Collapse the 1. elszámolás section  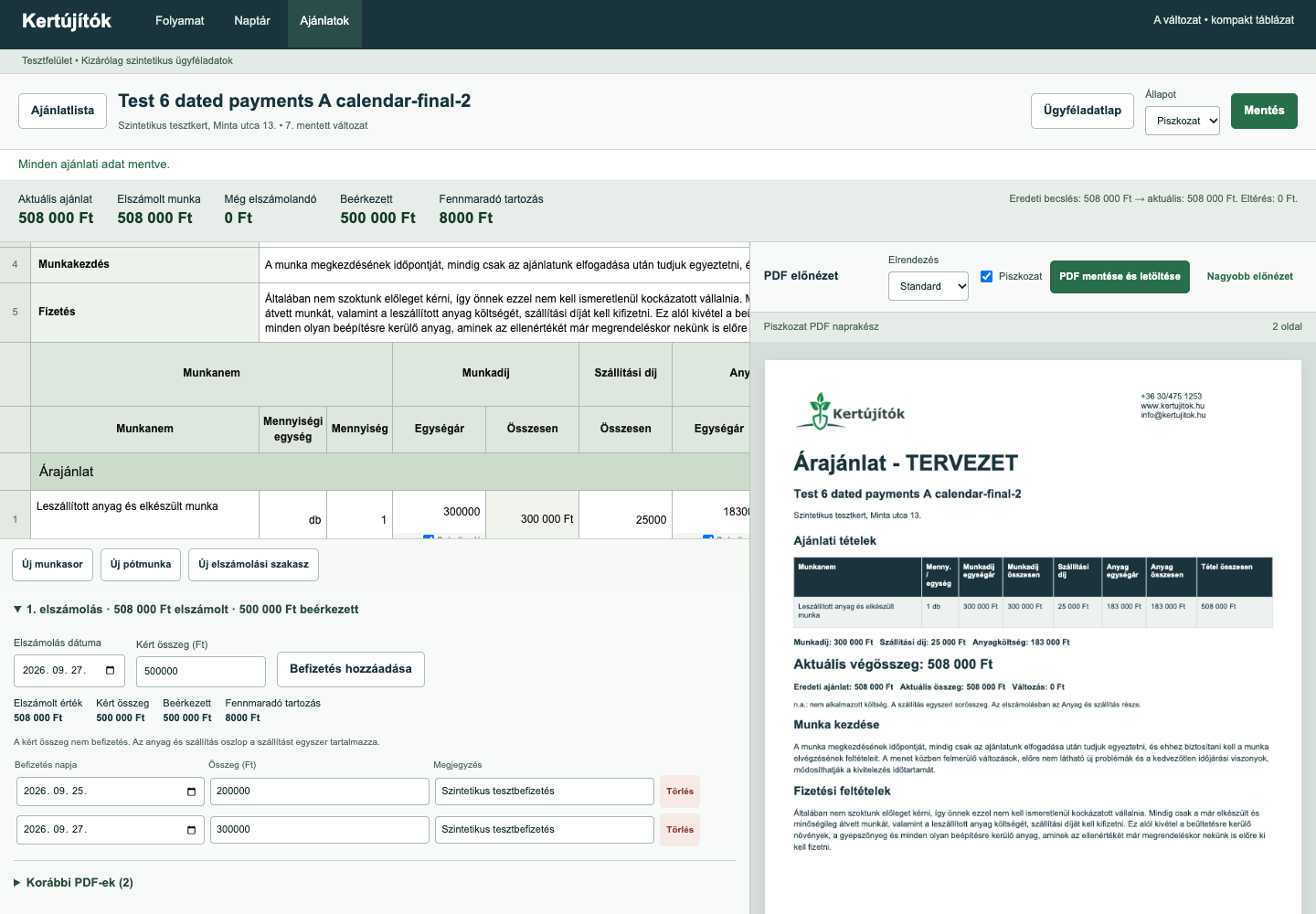click(186, 609)
